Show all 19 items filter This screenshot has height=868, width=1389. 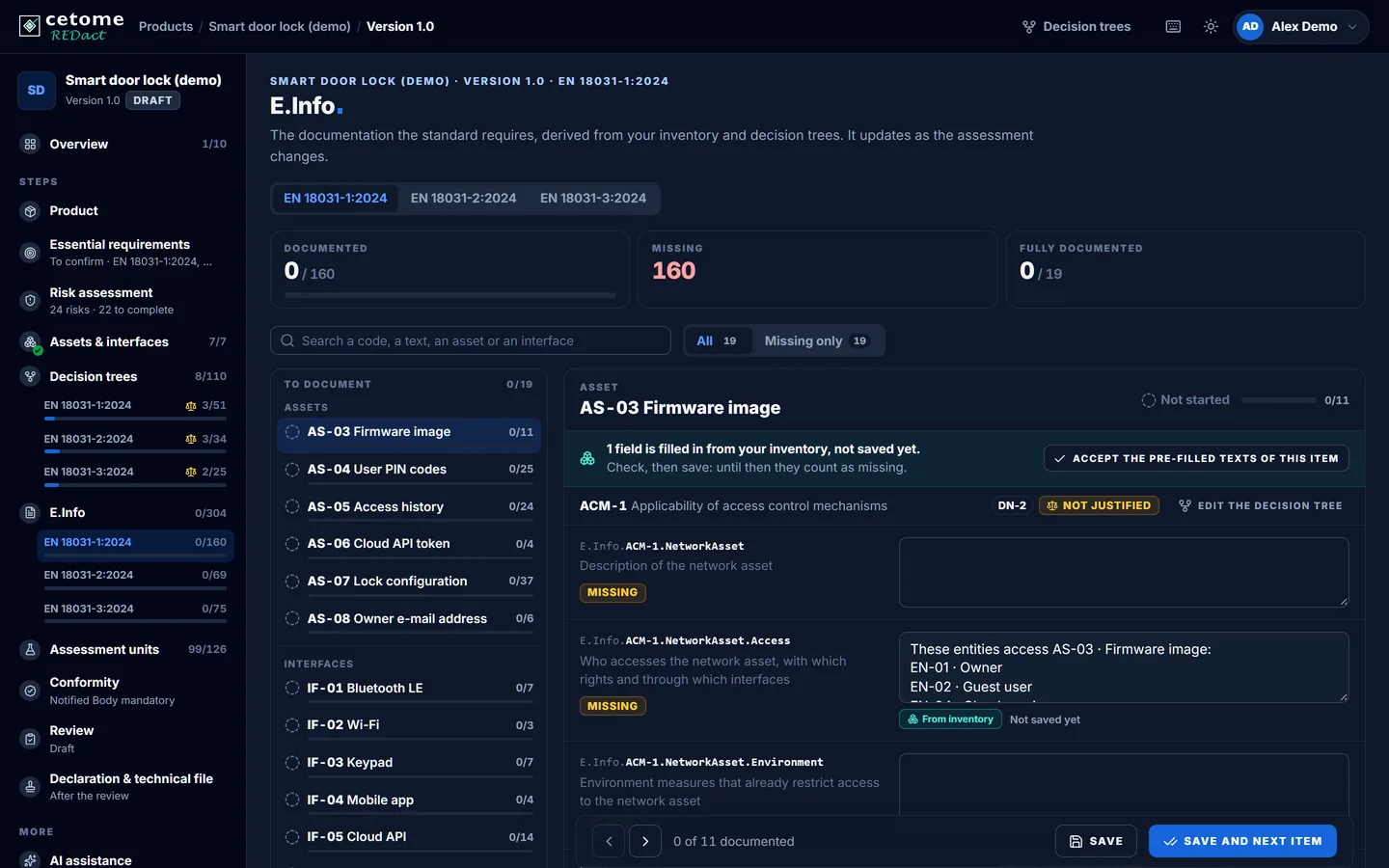[717, 340]
